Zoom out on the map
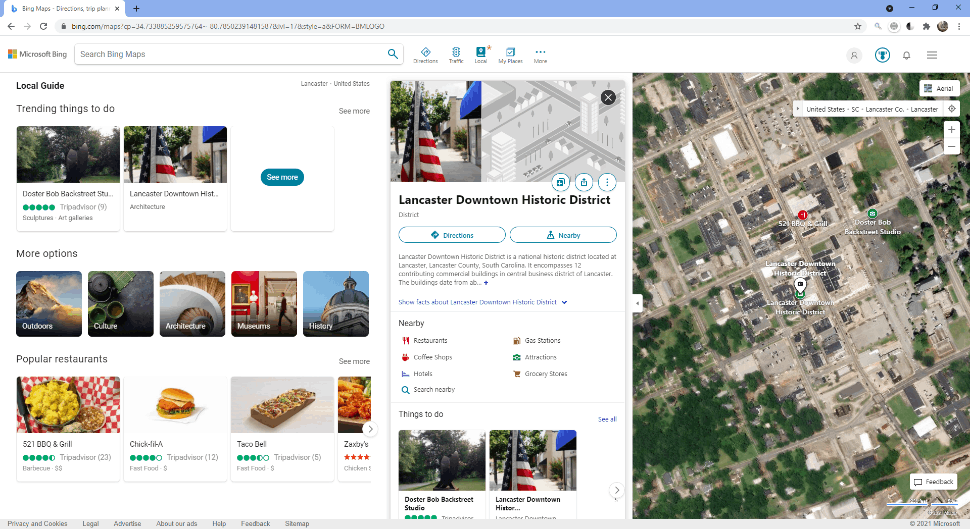970x529 pixels. 951,147
